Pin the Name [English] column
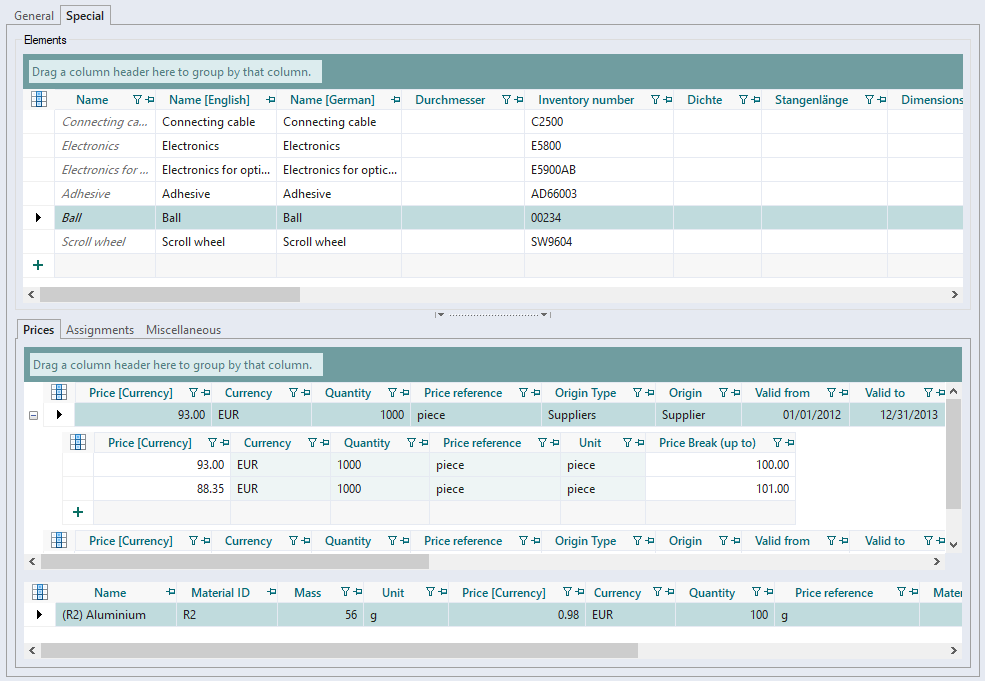This screenshot has height=681, width=985. point(271,100)
